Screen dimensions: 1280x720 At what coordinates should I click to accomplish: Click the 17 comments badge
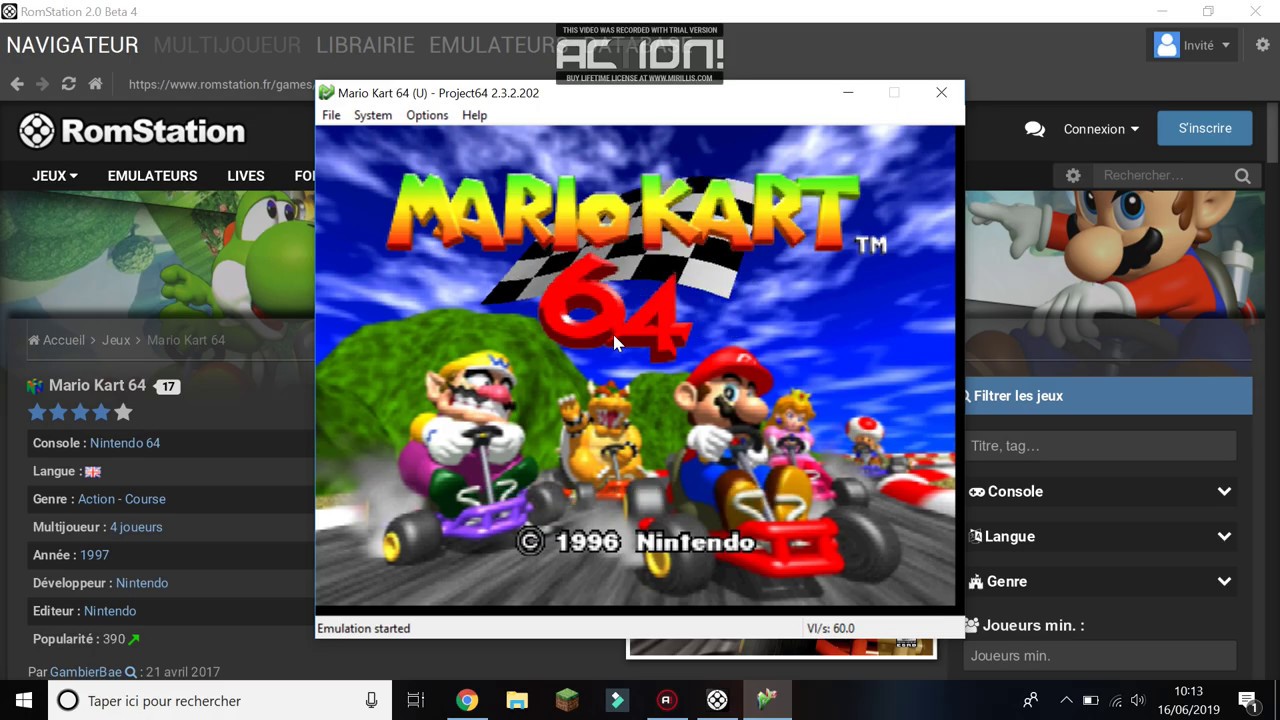coord(168,387)
